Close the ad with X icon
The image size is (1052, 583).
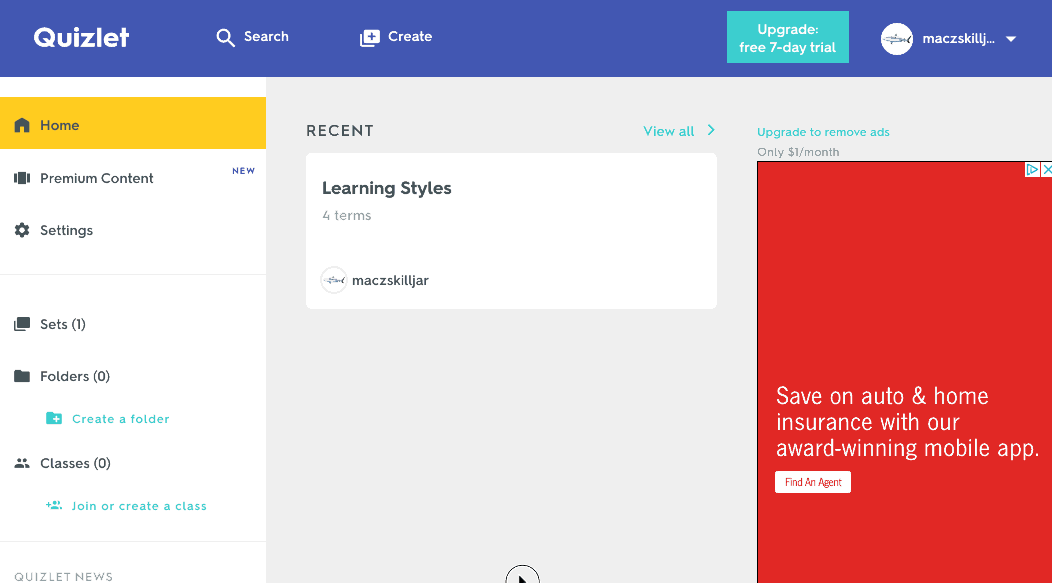click(1047, 170)
